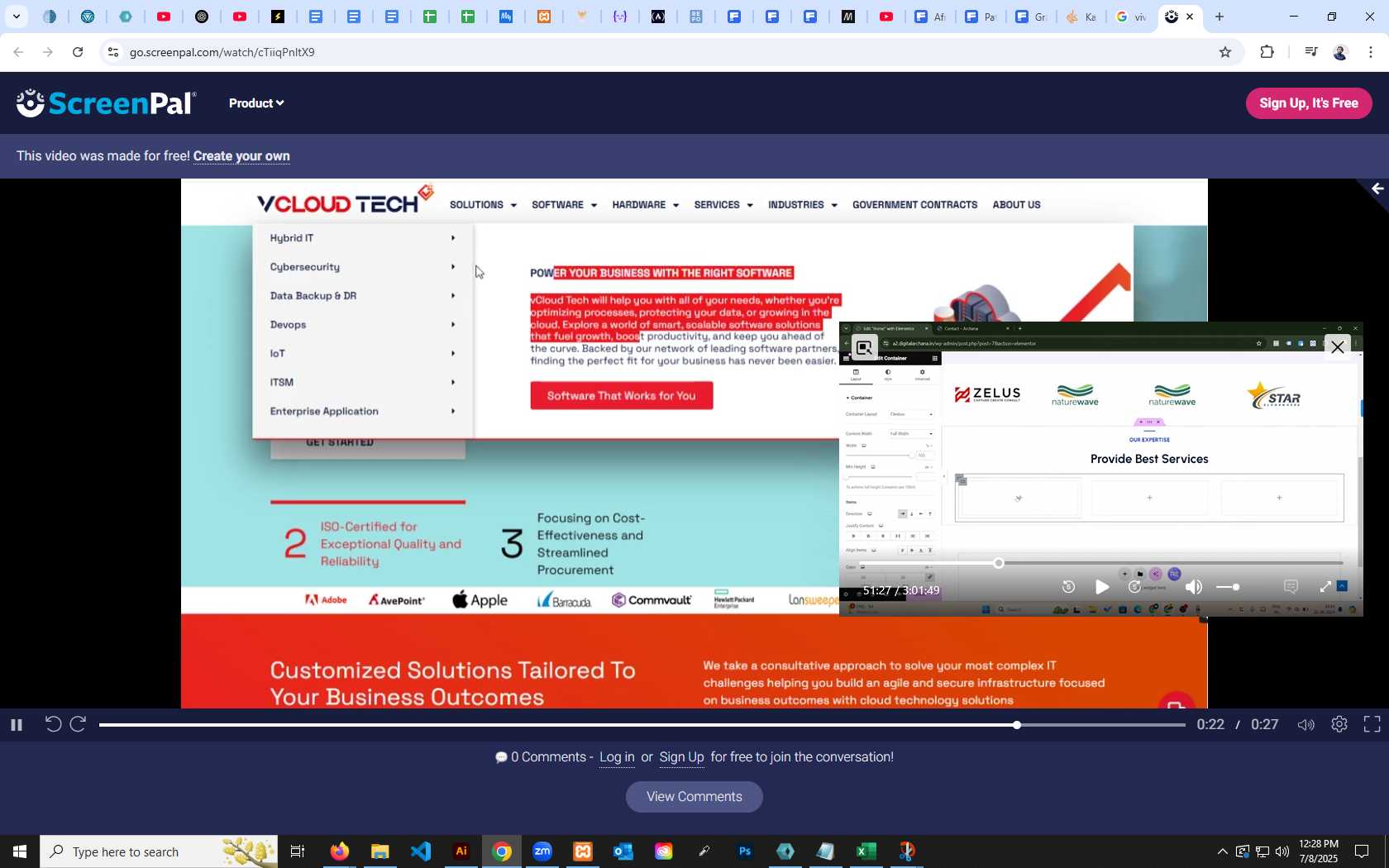Forward 5 seconds in picture-in-picture video

pos(1135,587)
